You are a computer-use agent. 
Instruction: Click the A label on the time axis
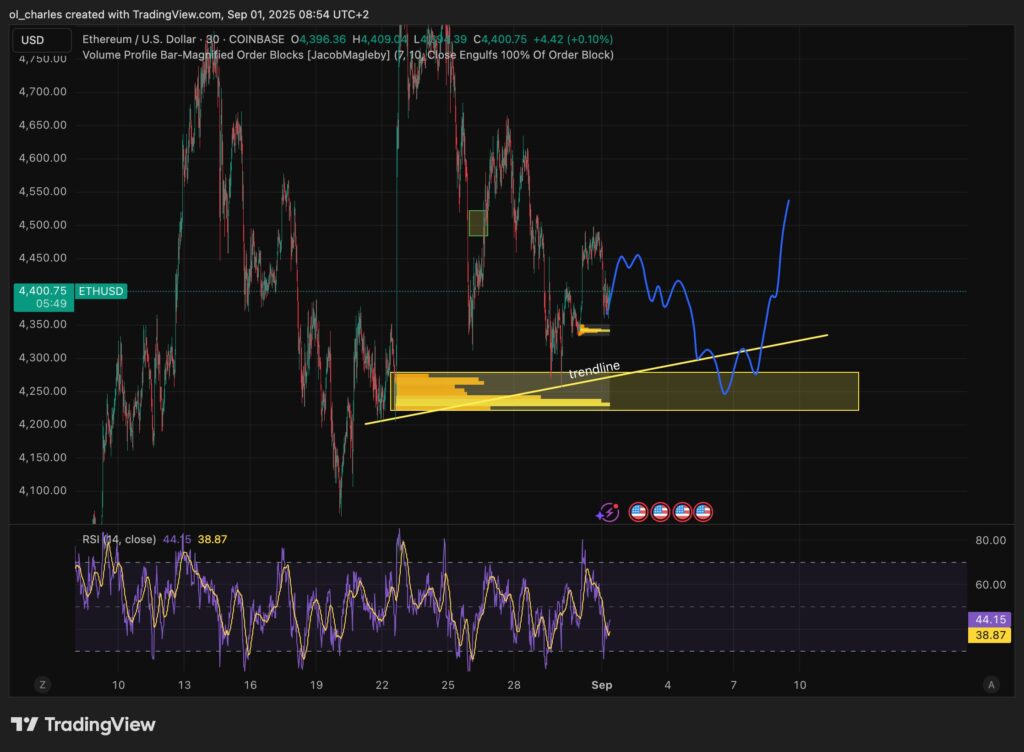(991, 686)
